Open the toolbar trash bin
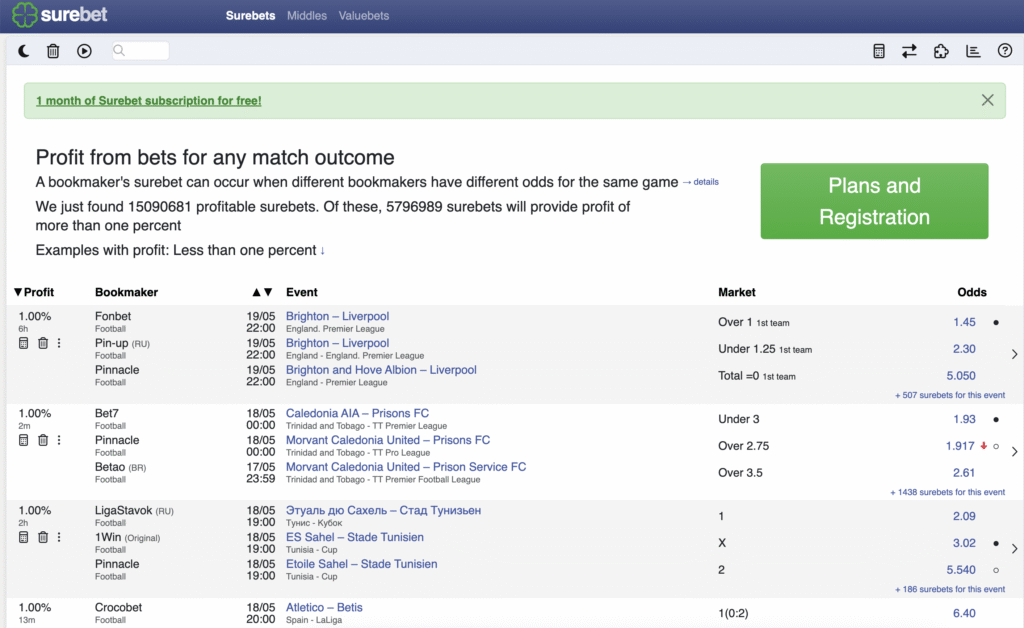 pos(53,51)
